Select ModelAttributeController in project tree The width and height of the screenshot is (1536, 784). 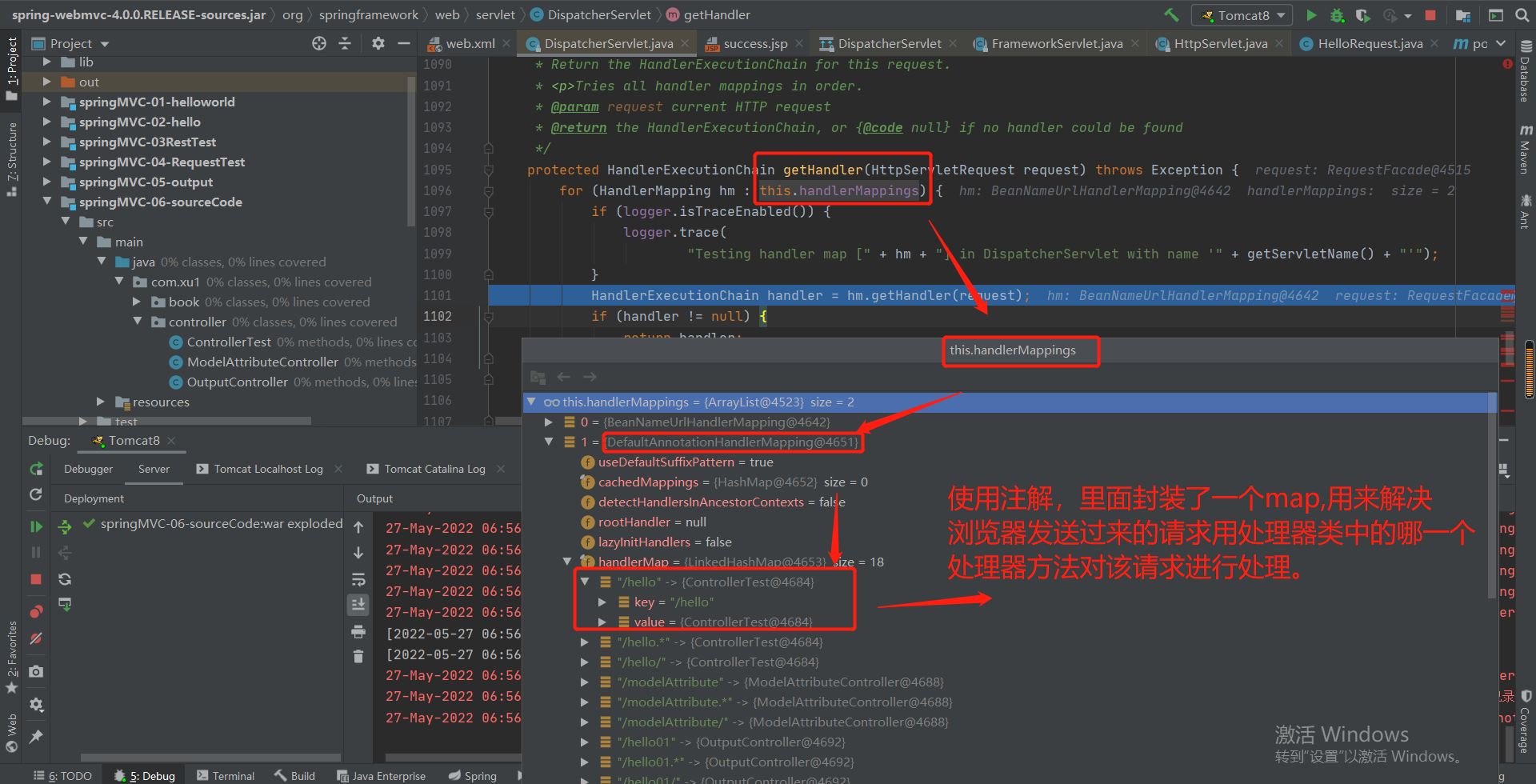coord(262,362)
